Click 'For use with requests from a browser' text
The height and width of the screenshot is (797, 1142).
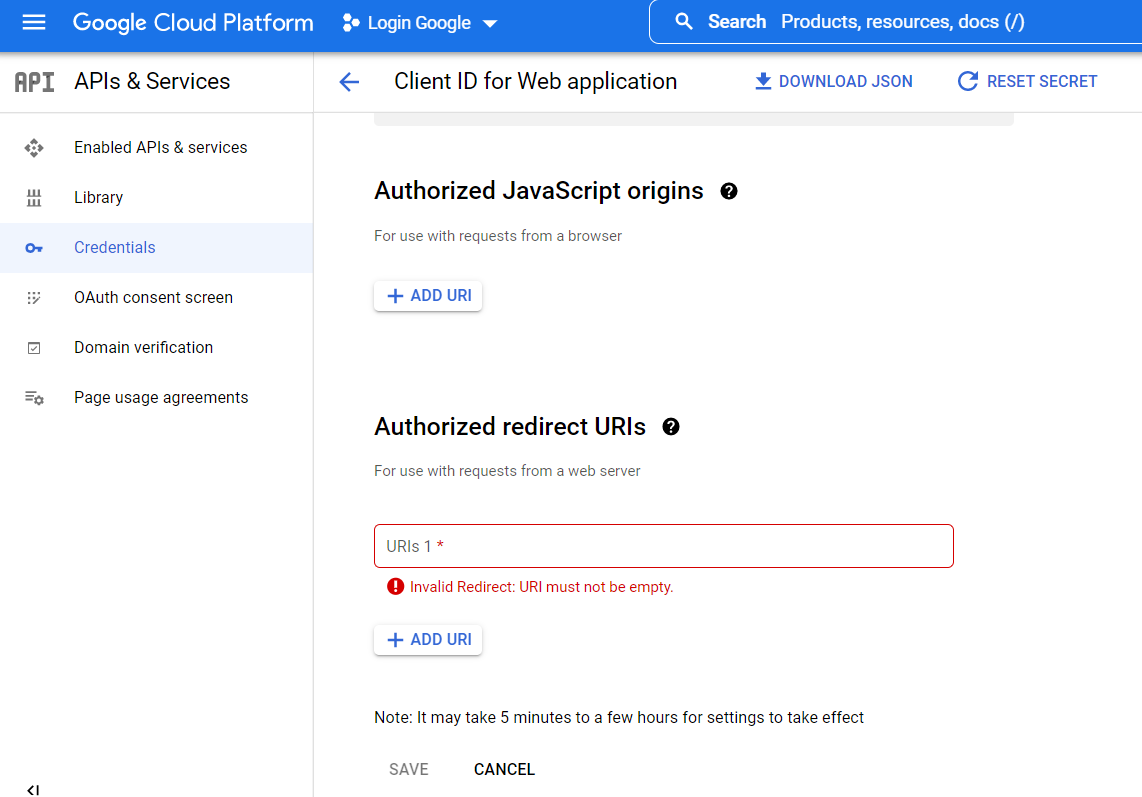pyautogui.click(x=498, y=236)
